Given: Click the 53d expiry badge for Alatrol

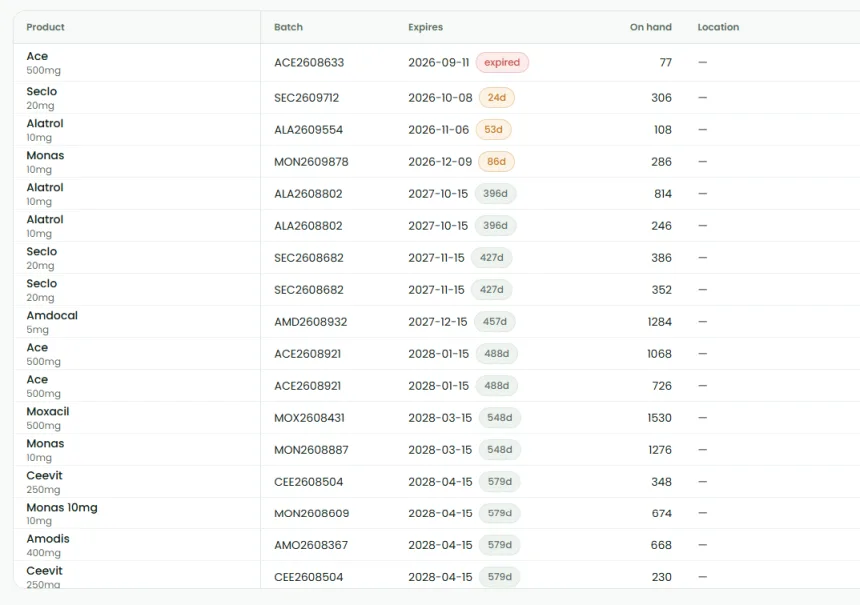Looking at the screenshot, I should (x=493, y=130).
